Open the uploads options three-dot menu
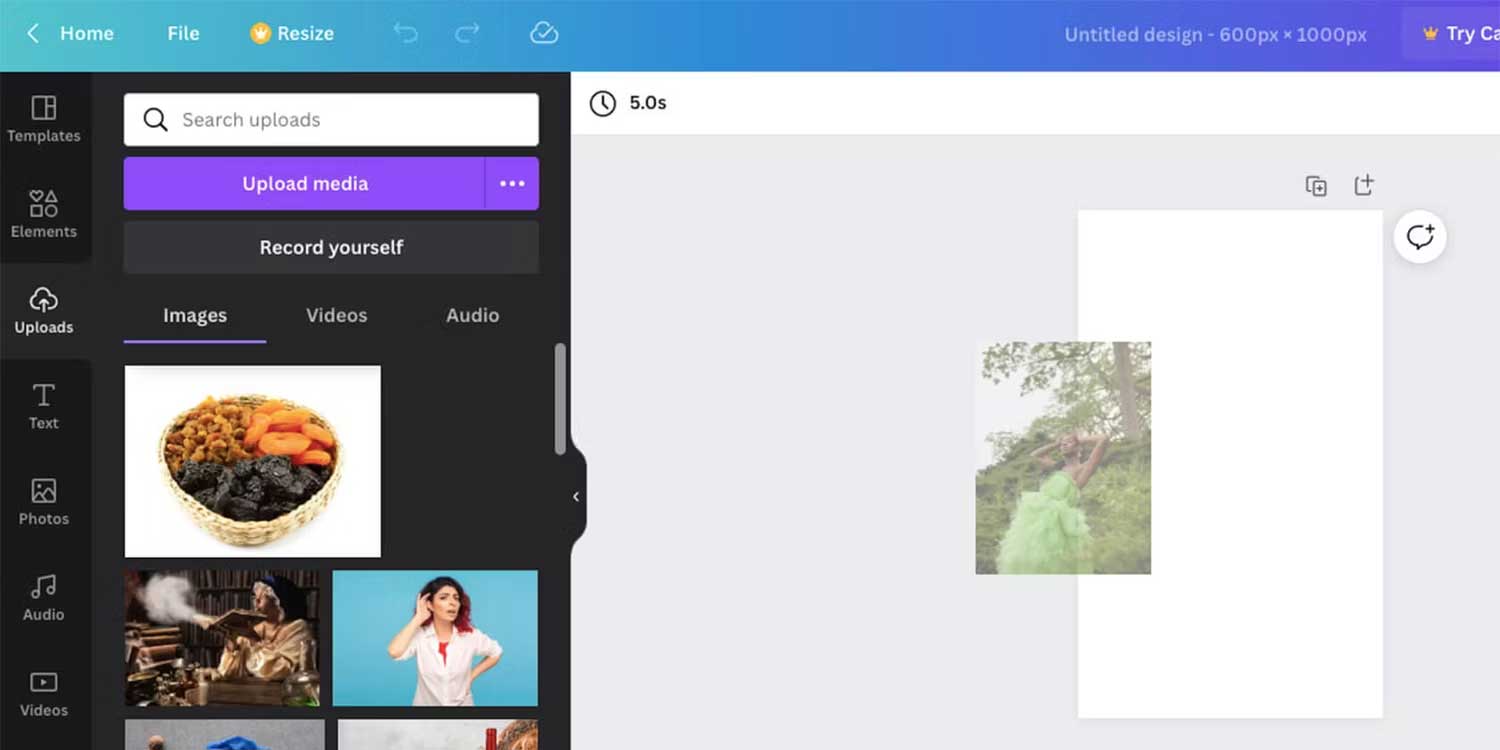1500x750 pixels. (512, 183)
